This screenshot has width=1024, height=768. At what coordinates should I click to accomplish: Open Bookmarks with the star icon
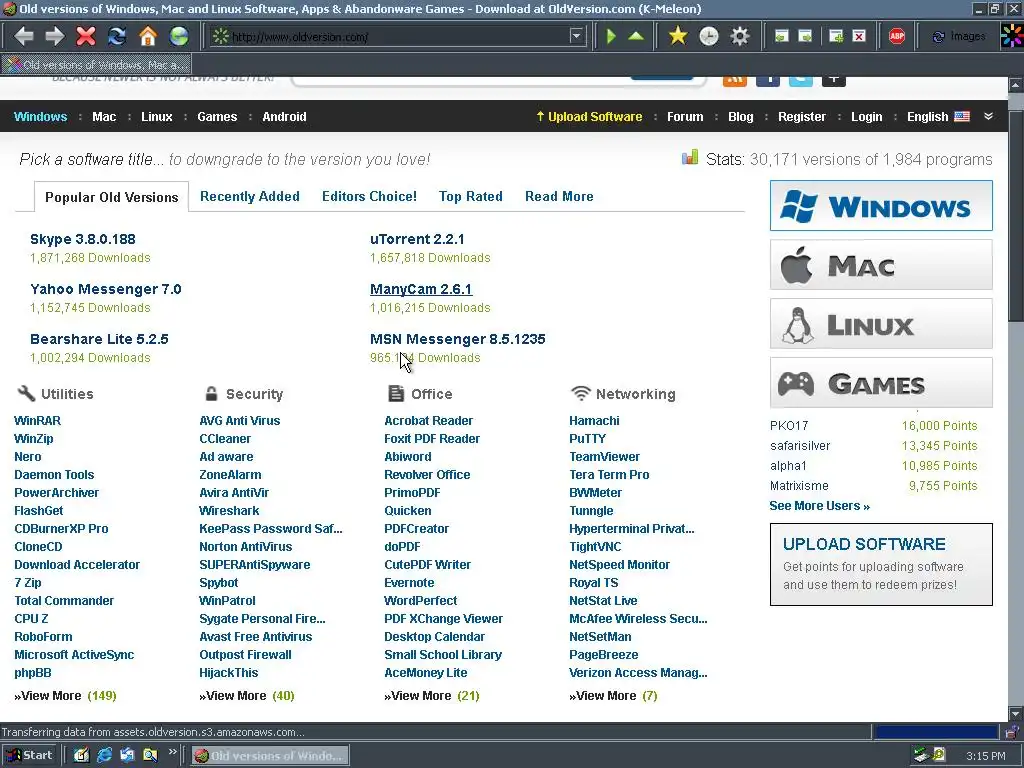point(678,36)
